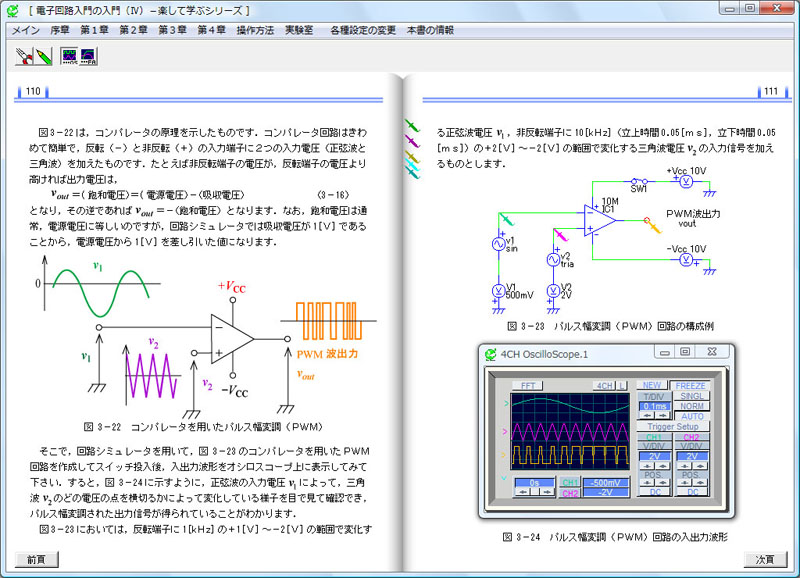Screen dimensions: 800x578
Task: Toggle CH2 DC coupling button
Action: (x=692, y=492)
